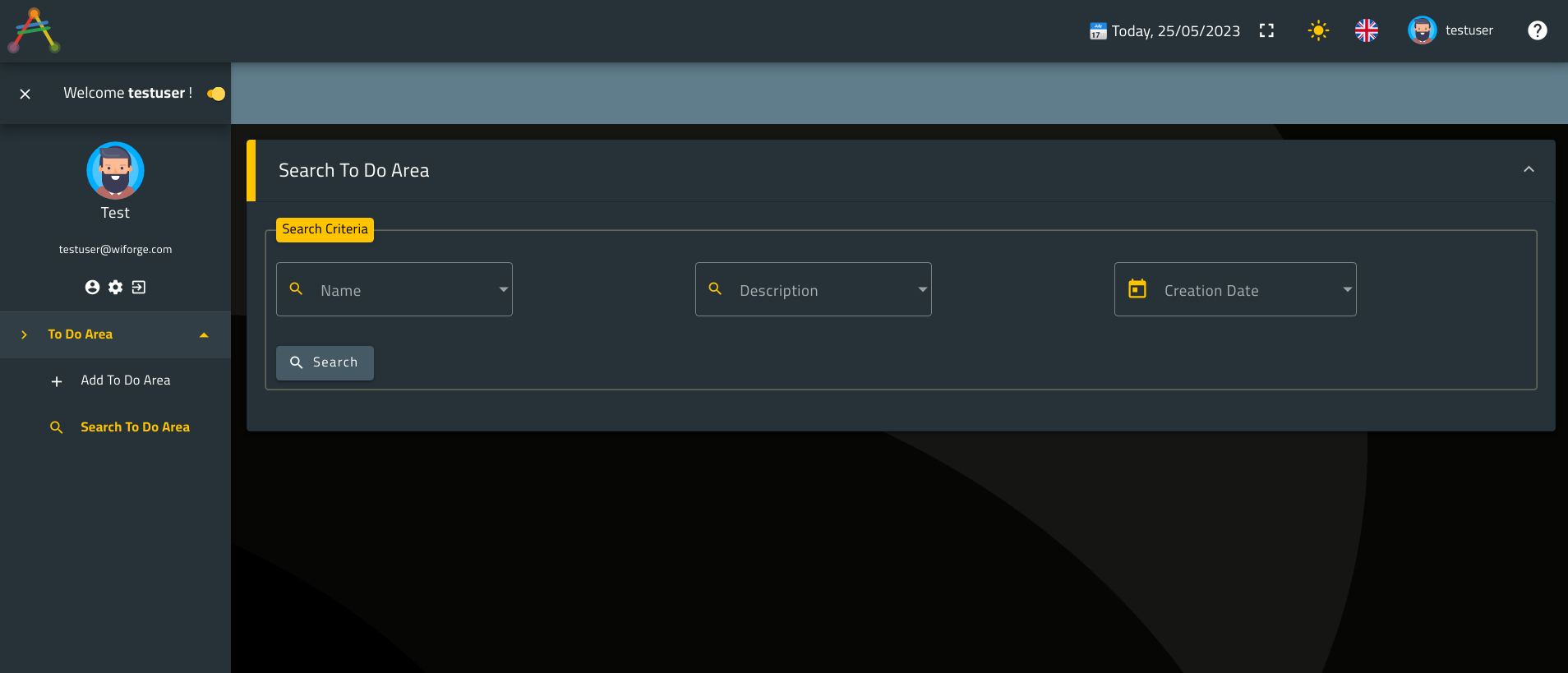Toggle the yellow switch beside welcome message
The width and height of the screenshot is (1568, 673).
216,94
